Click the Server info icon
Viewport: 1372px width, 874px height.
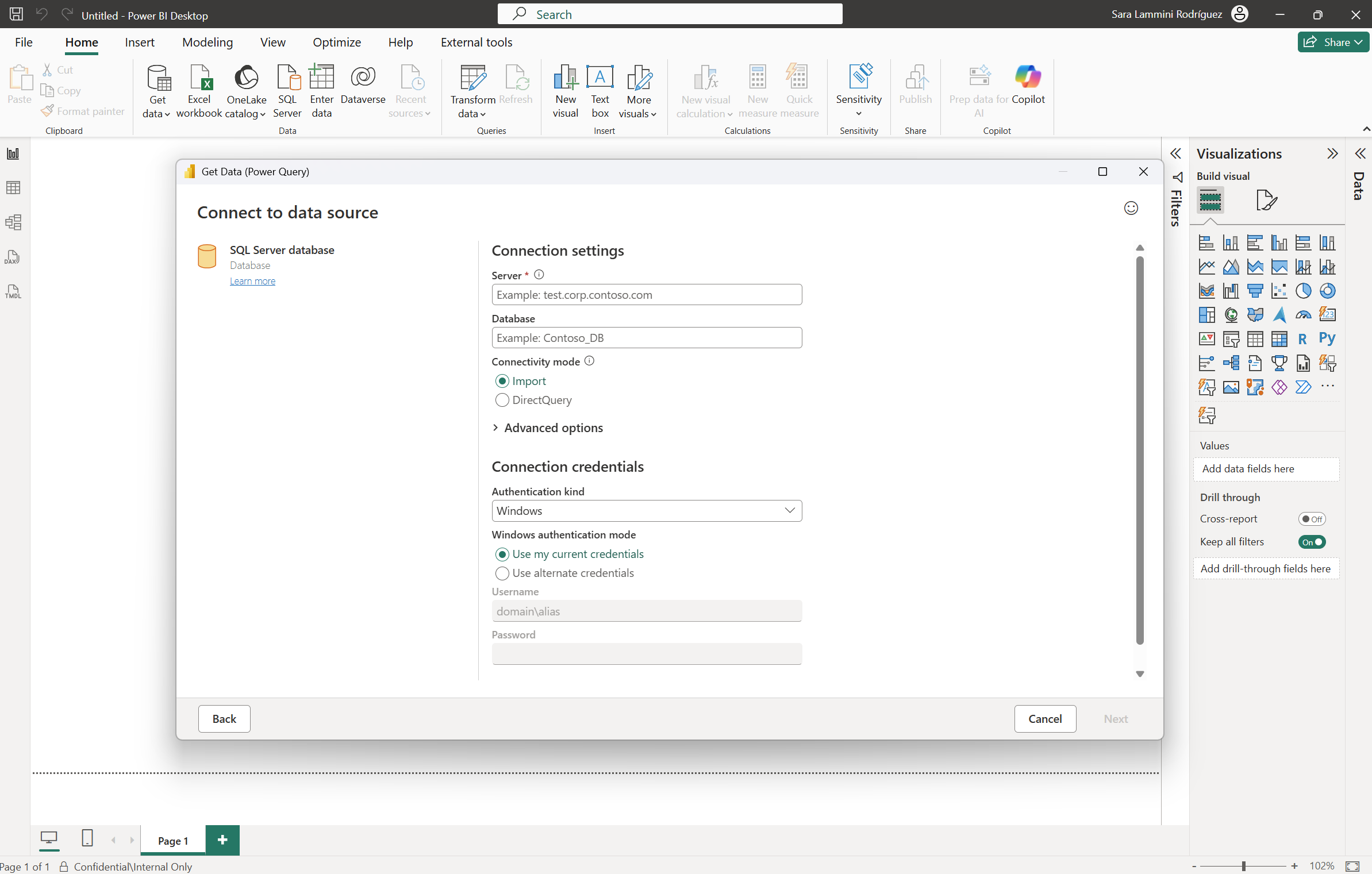coord(539,275)
